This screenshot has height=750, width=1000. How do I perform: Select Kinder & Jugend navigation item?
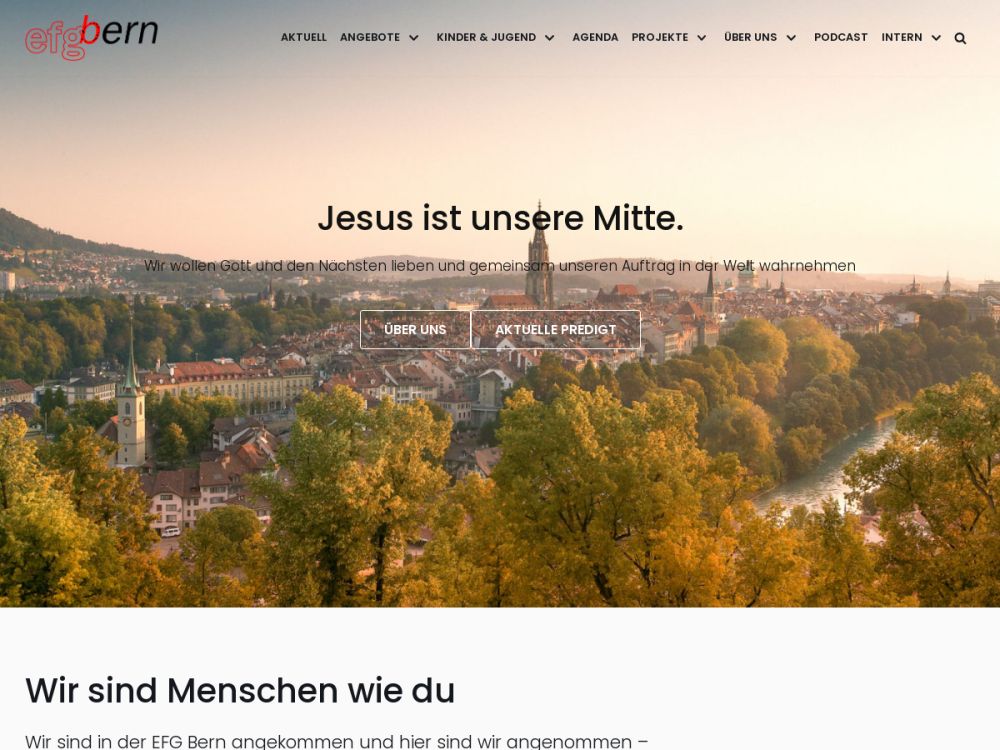(486, 38)
